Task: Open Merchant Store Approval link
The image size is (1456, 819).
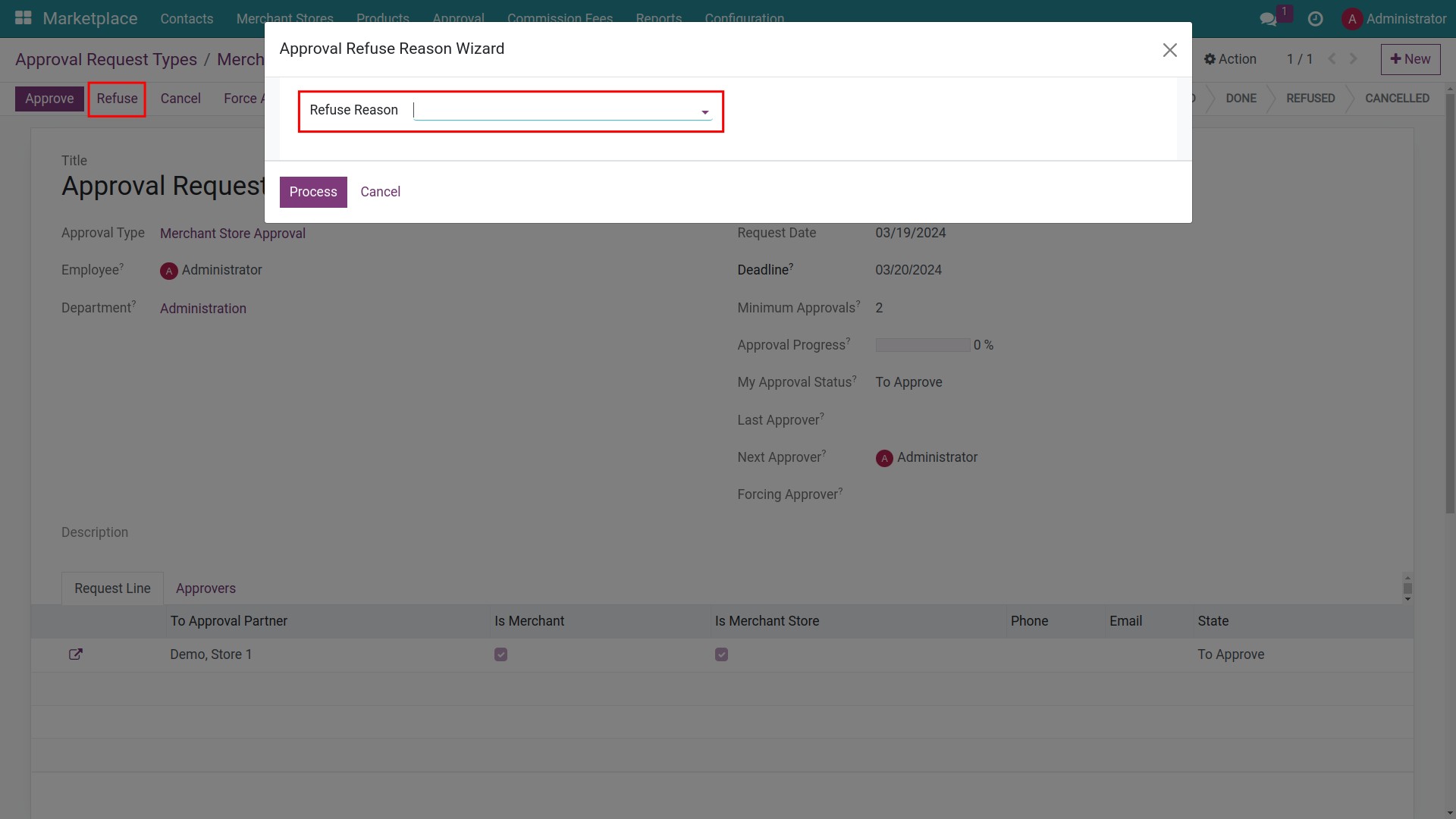Action: point(233,234)
